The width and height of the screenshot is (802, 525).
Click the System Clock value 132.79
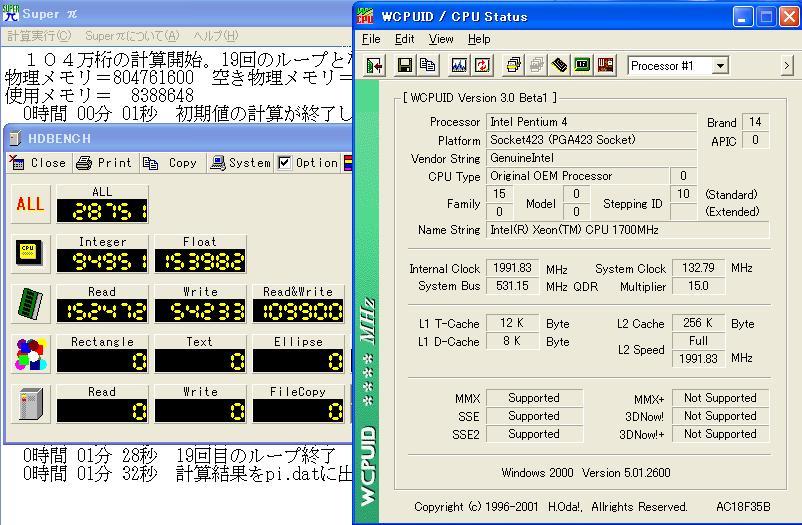point(698,268)
